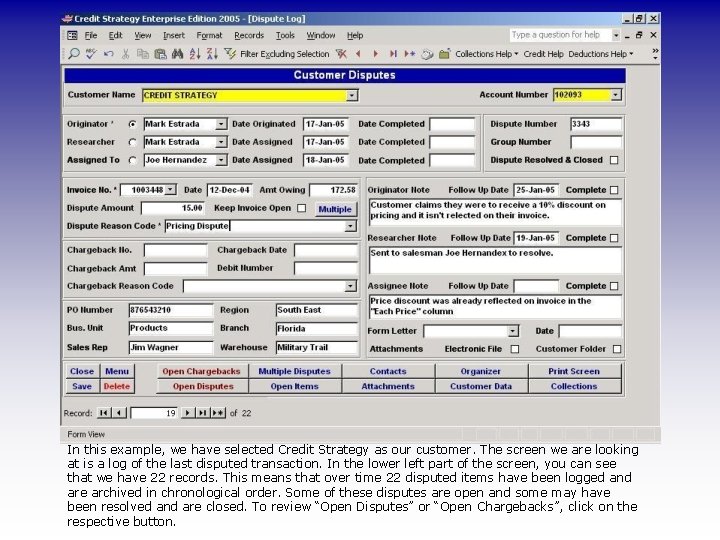The image size is (720, 540).
Task: Click the Open Disputes button
Action: [x=203, y=386]
